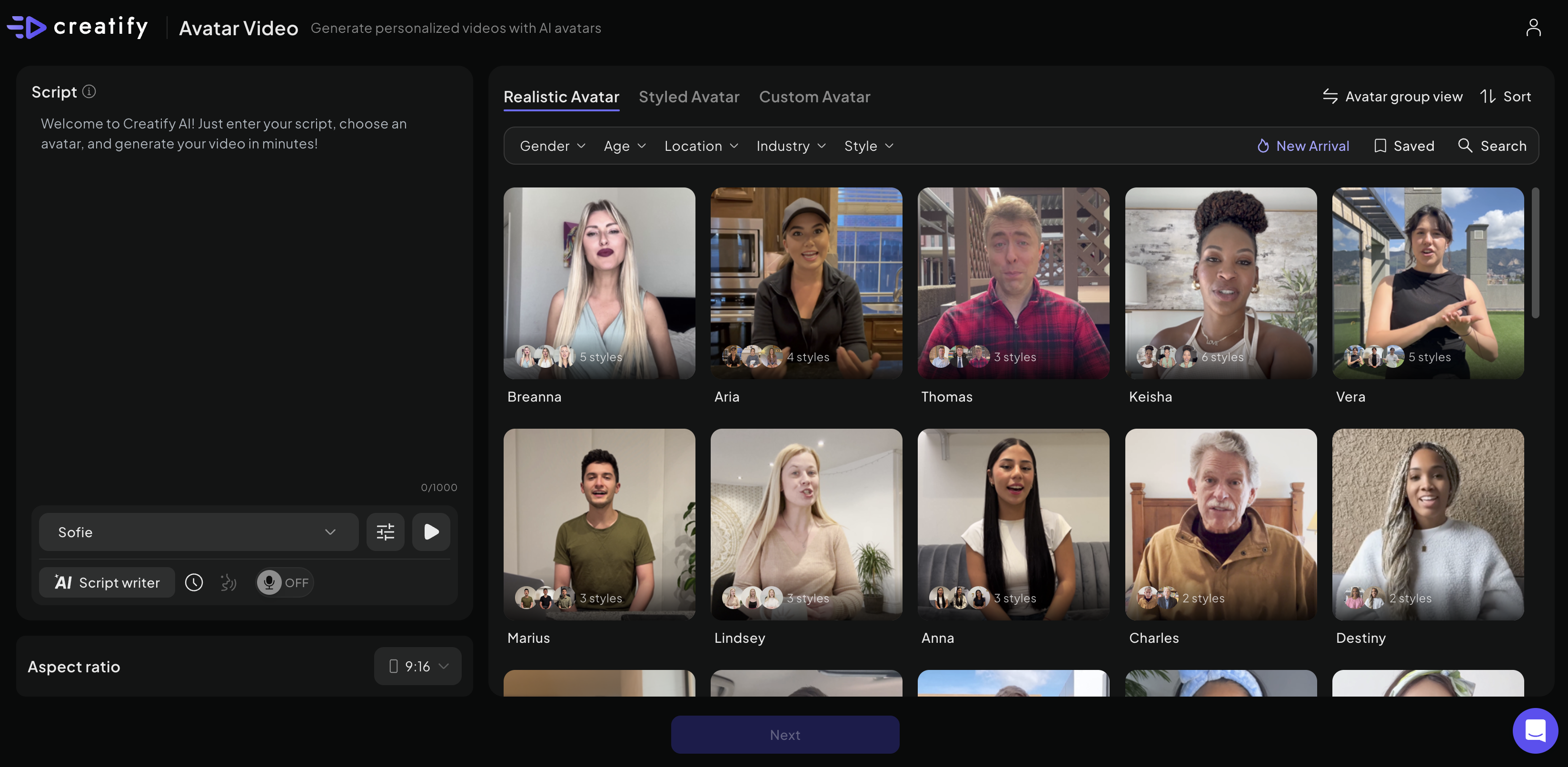This screenshot has height=767, width=1568.
Task: Toggle the microphone OFF switch
Action: (284, 583)
